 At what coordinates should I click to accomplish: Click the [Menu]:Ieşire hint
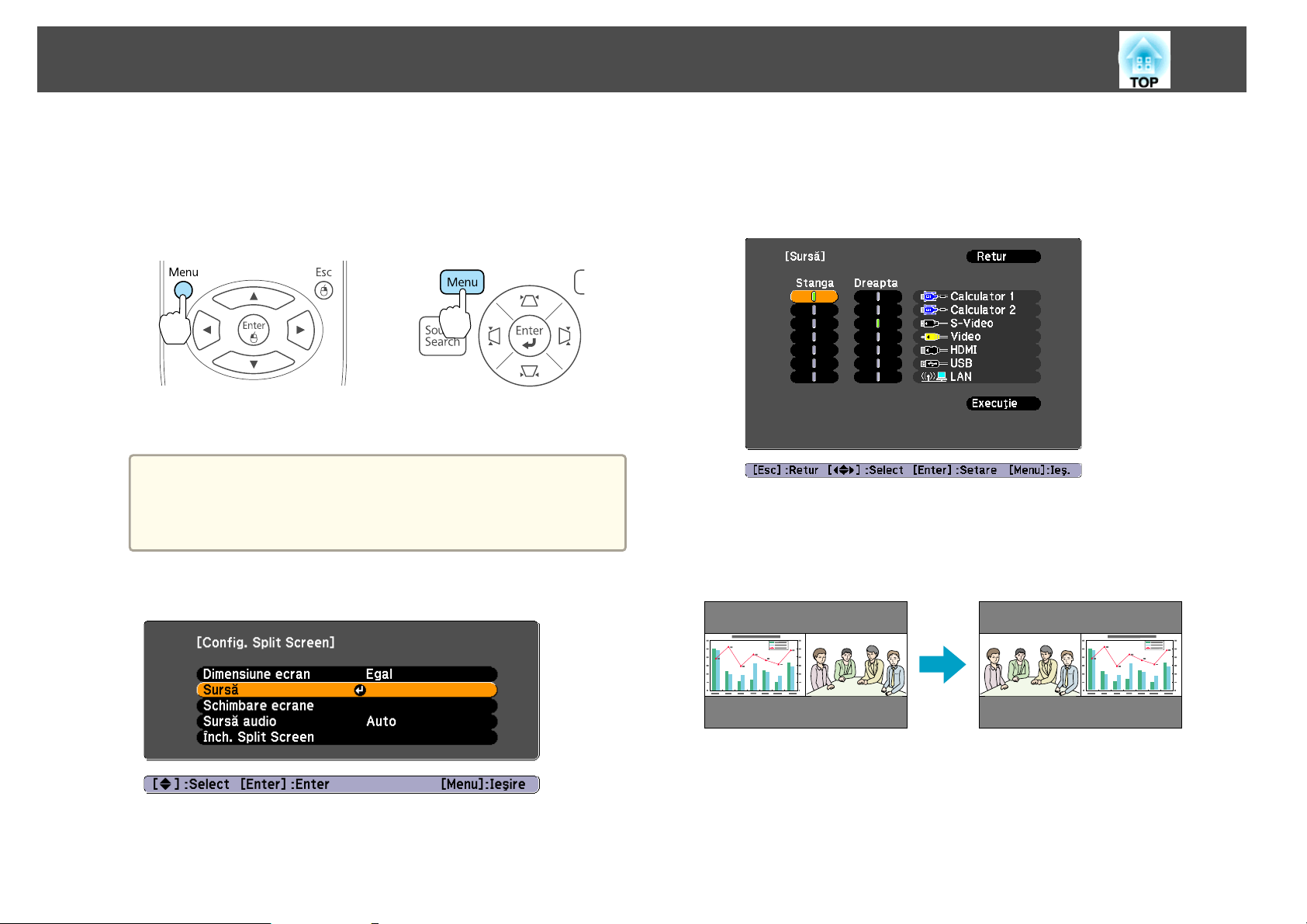click(x=483, y=784)
